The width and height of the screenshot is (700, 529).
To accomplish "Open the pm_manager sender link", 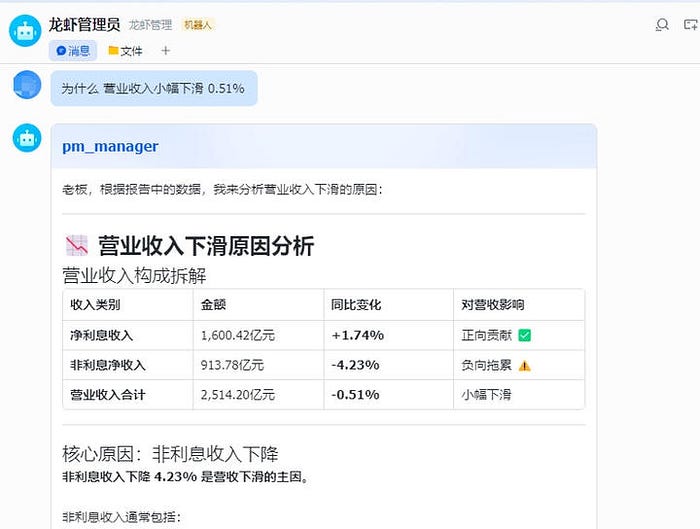I will [110, 146].
